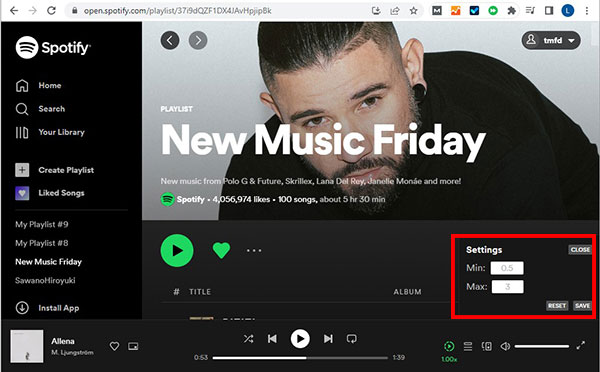The image size is (600, 372).
Task: Select New Music Friday in the sidebar
Action: [x=49, y=262]
